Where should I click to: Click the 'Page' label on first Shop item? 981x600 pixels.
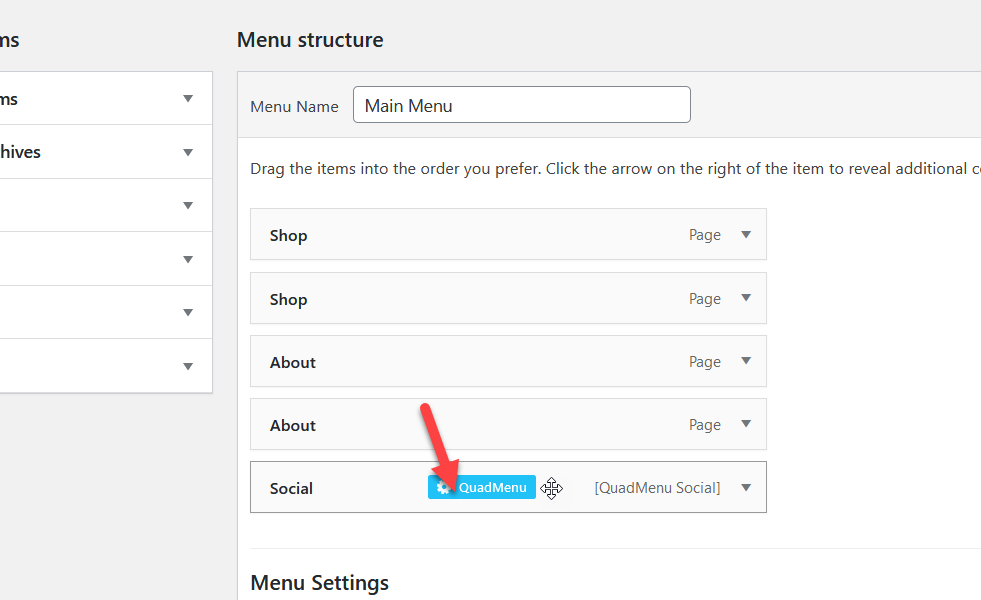(x=704, y=235)
